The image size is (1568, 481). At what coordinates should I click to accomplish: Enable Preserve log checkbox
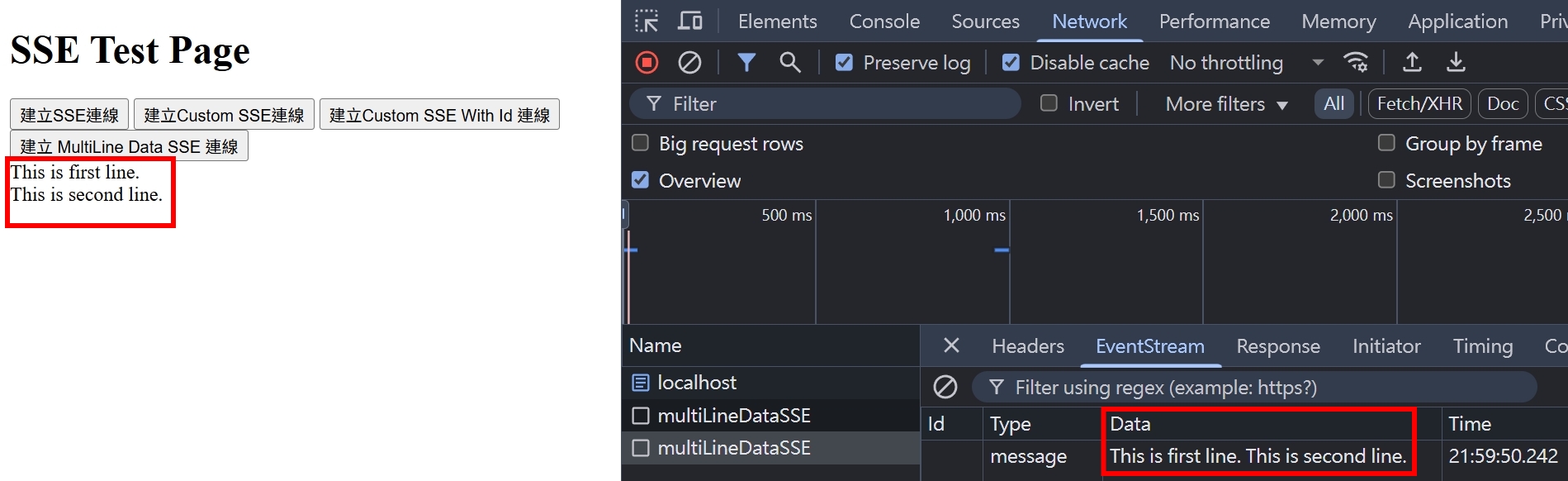[x=844, y=62]
